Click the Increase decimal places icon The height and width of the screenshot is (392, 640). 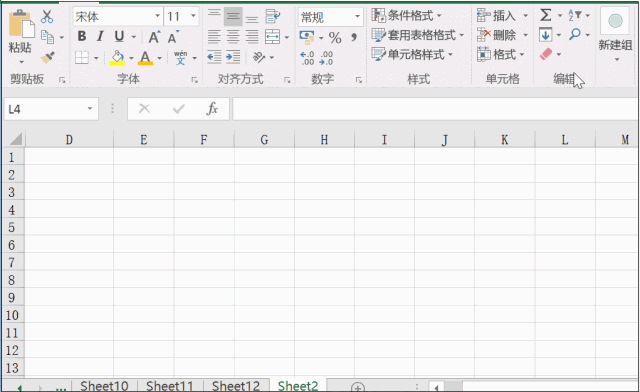[307, 58]
